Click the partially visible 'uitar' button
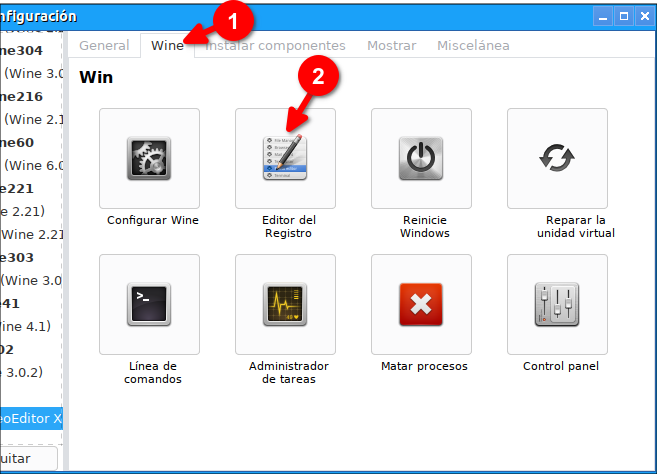The height and width of the screenshot is (474, 657). [28, 458]
